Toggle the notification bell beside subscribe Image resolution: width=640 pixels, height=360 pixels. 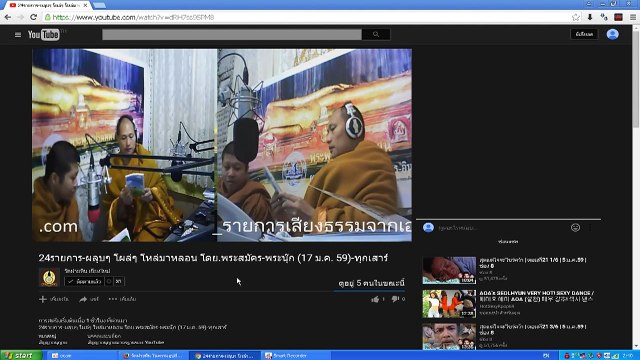pyautogui.click(x=109, y=281)
